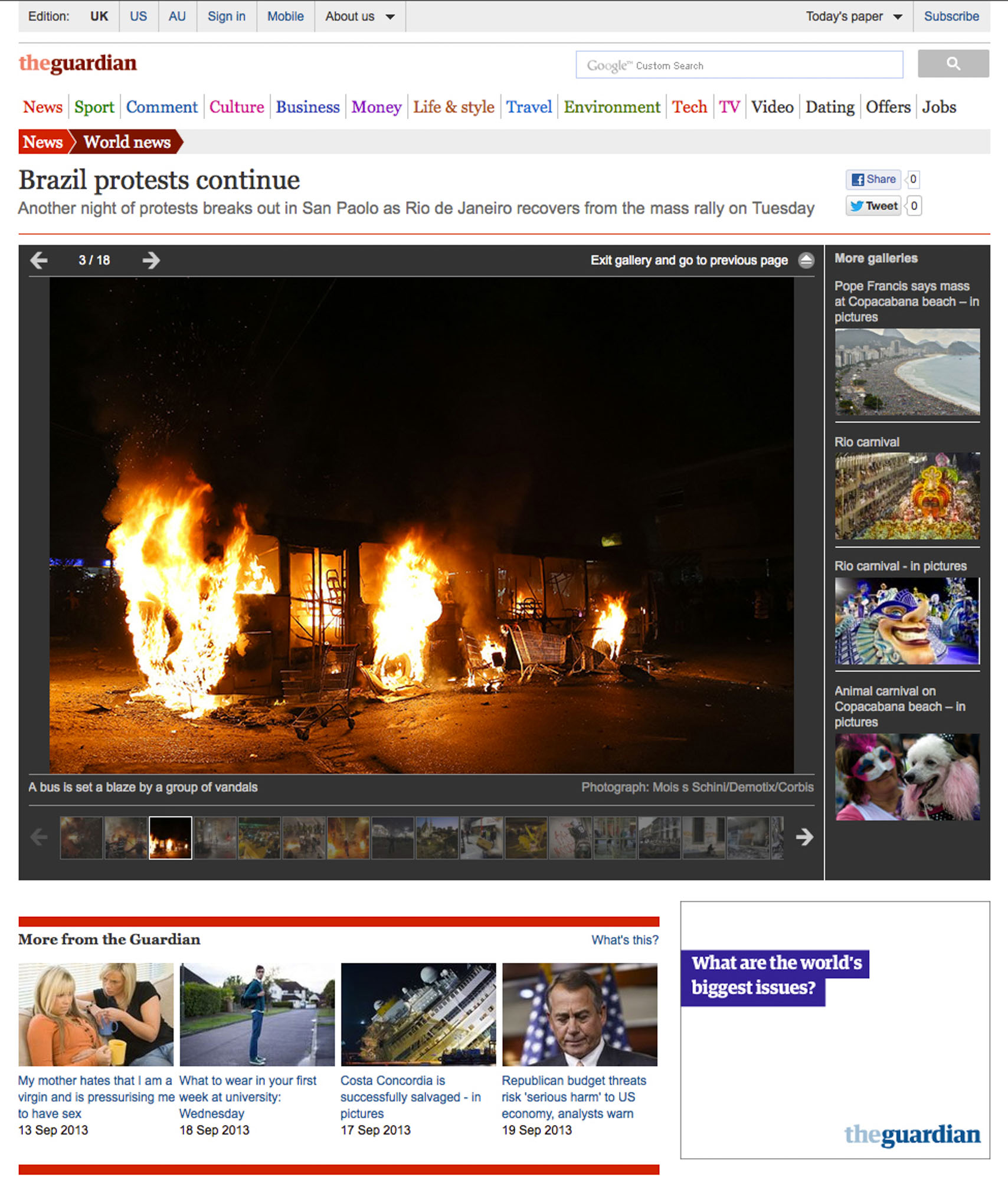This screenshot has width=1008, height=1180.
Task: Click the Subscribe link
Action: [951, 17]
